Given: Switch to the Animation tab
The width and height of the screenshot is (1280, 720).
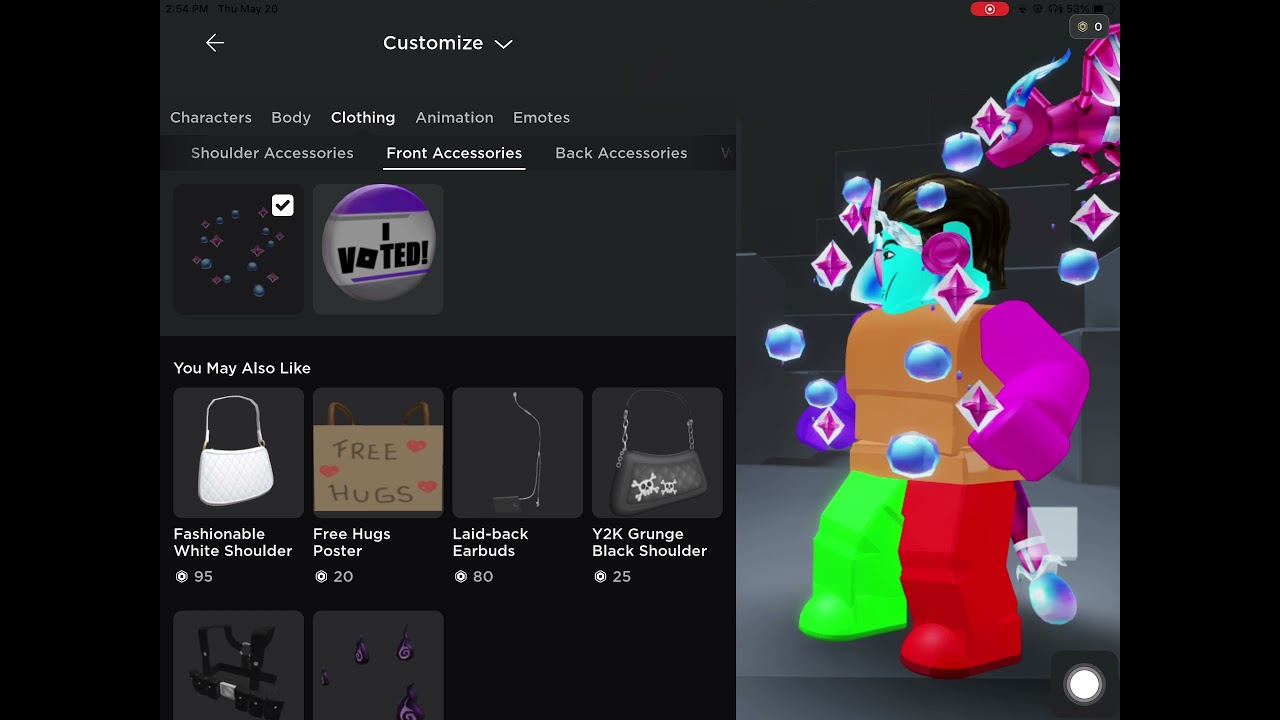Looking at the screenshot, I should [454, 117].
